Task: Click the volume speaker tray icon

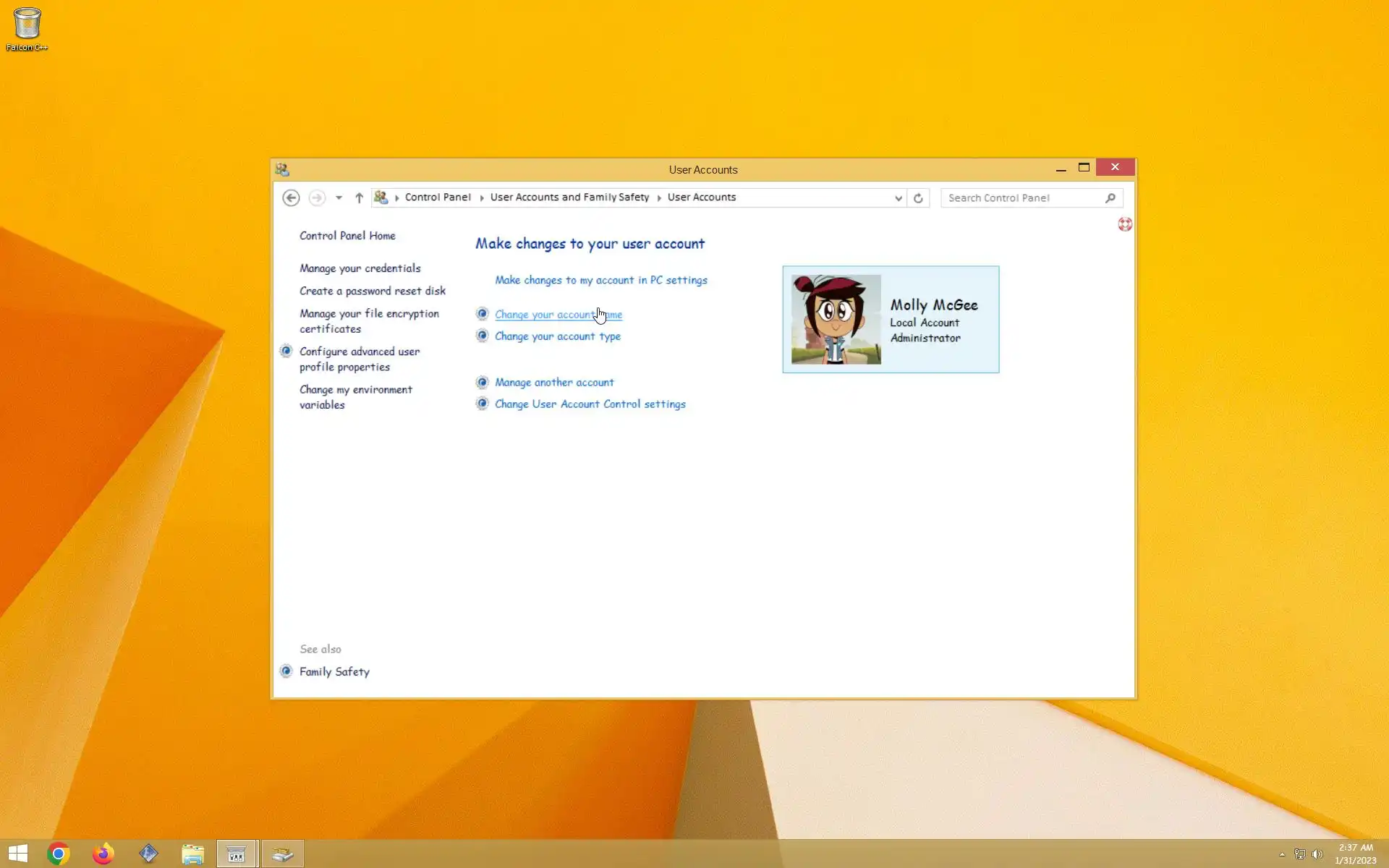Action: click(x=1317, y=854)
